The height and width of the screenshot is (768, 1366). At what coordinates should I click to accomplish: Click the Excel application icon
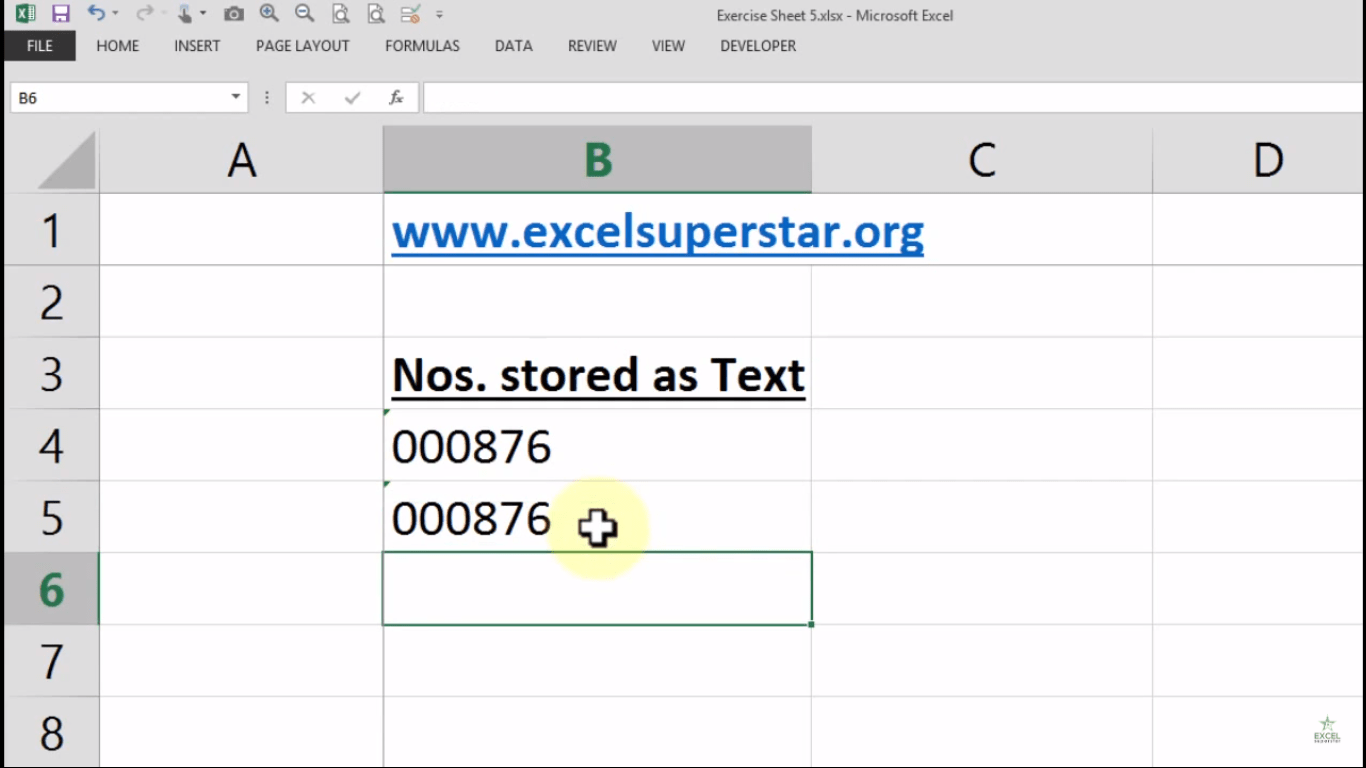[x=26, y=14]
